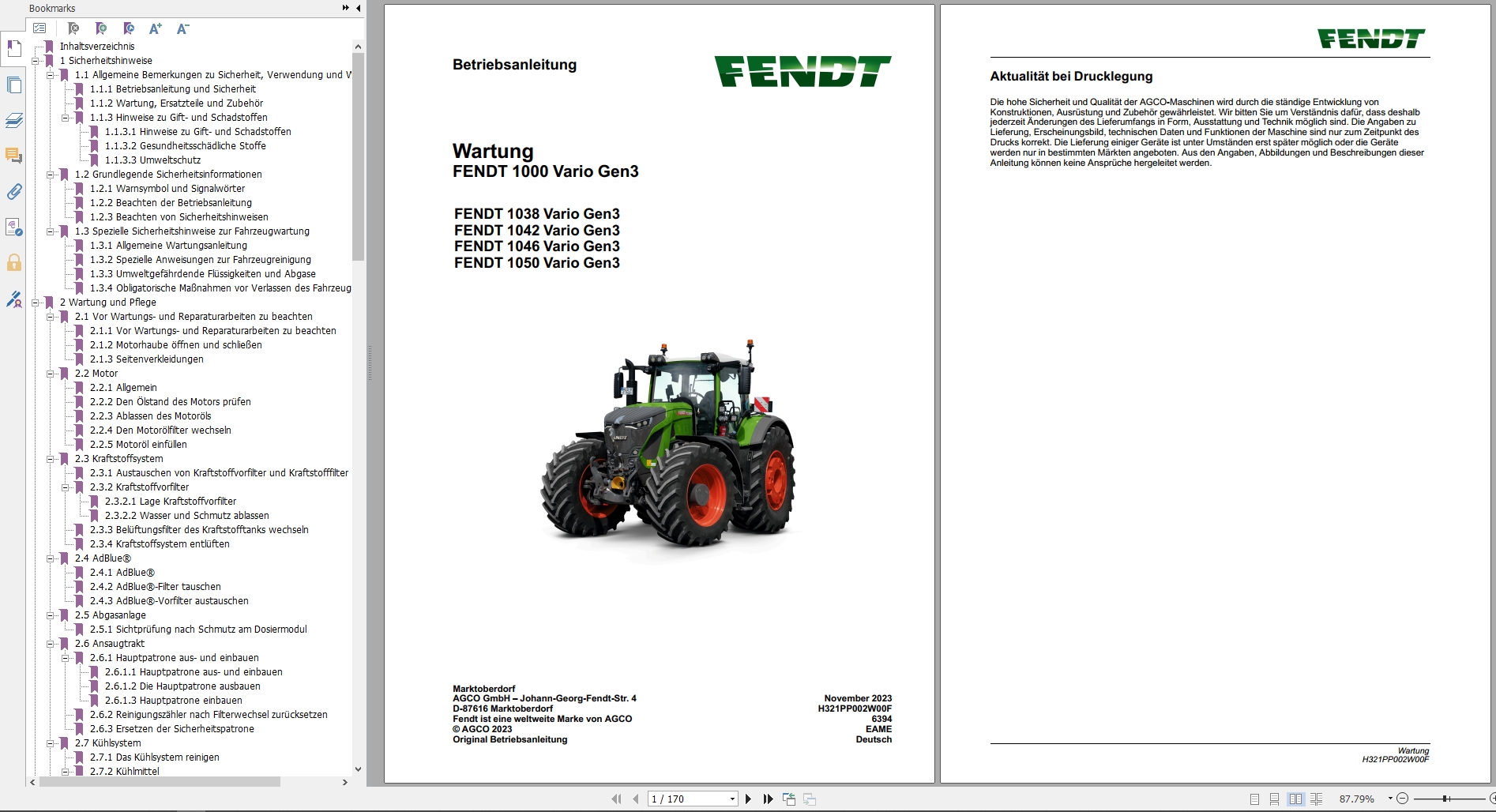Open the Attachments paperclip panel
The height and width of the screenshot is (812, 1496).
tap(13, 191)
